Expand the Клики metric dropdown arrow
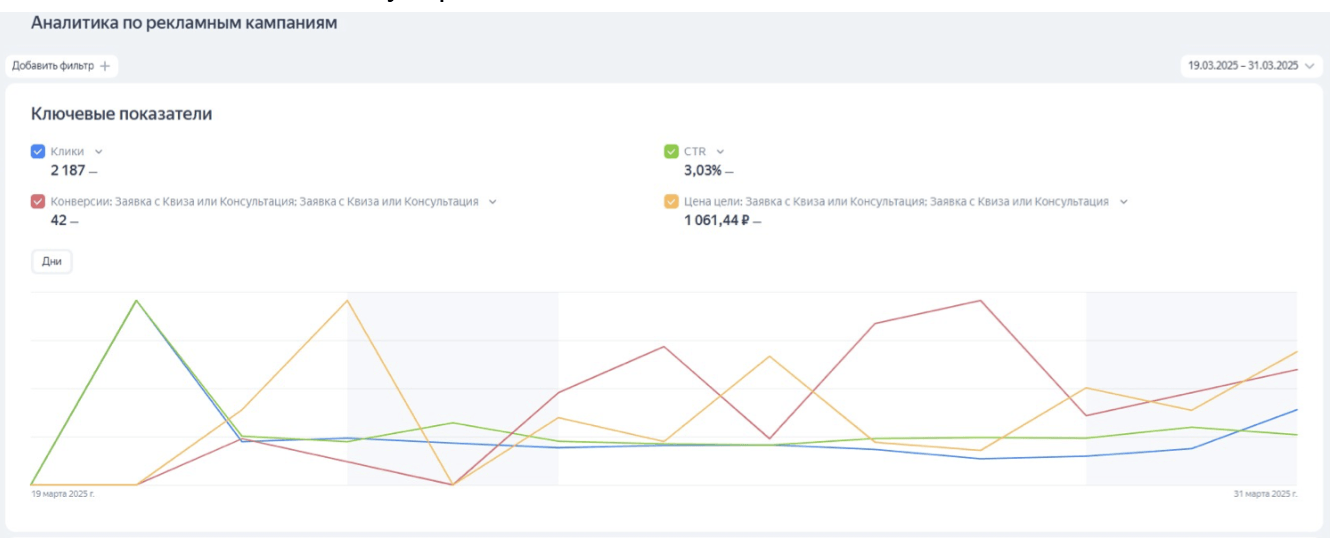Image resolution: width=1342 pixels, height=542 pixels. click(98, 152)
